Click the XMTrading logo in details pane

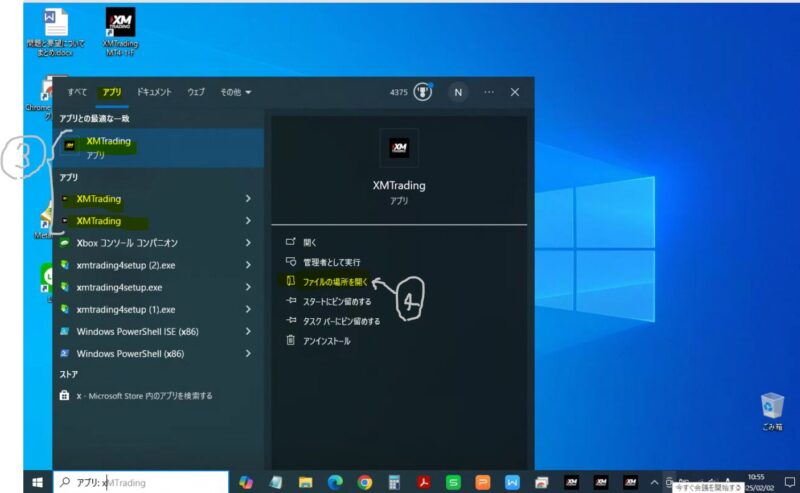tap(399, 148)
